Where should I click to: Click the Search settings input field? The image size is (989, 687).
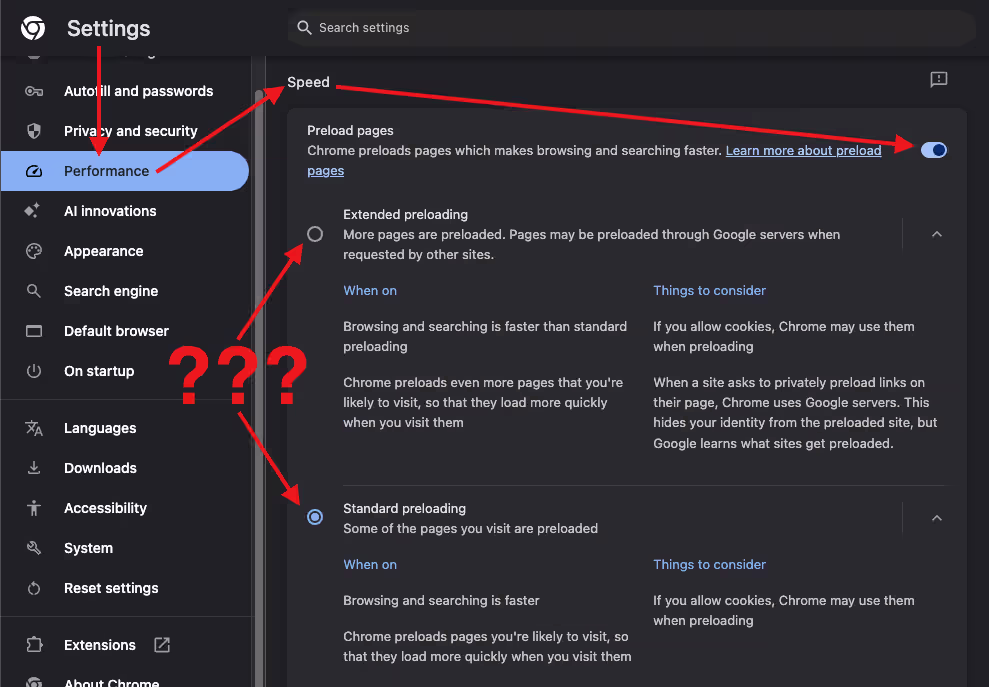630,28
